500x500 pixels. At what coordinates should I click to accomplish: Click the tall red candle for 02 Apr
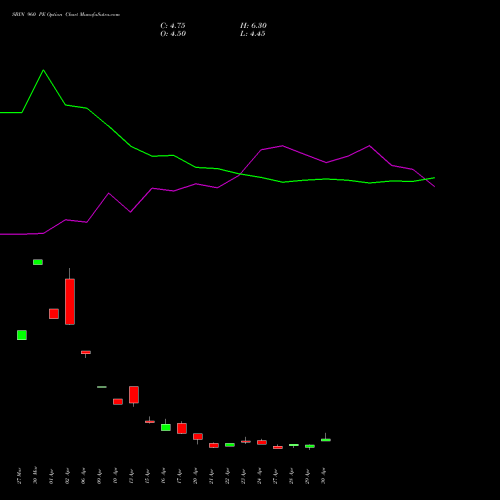pyautogui.click(x=70, y=301)
